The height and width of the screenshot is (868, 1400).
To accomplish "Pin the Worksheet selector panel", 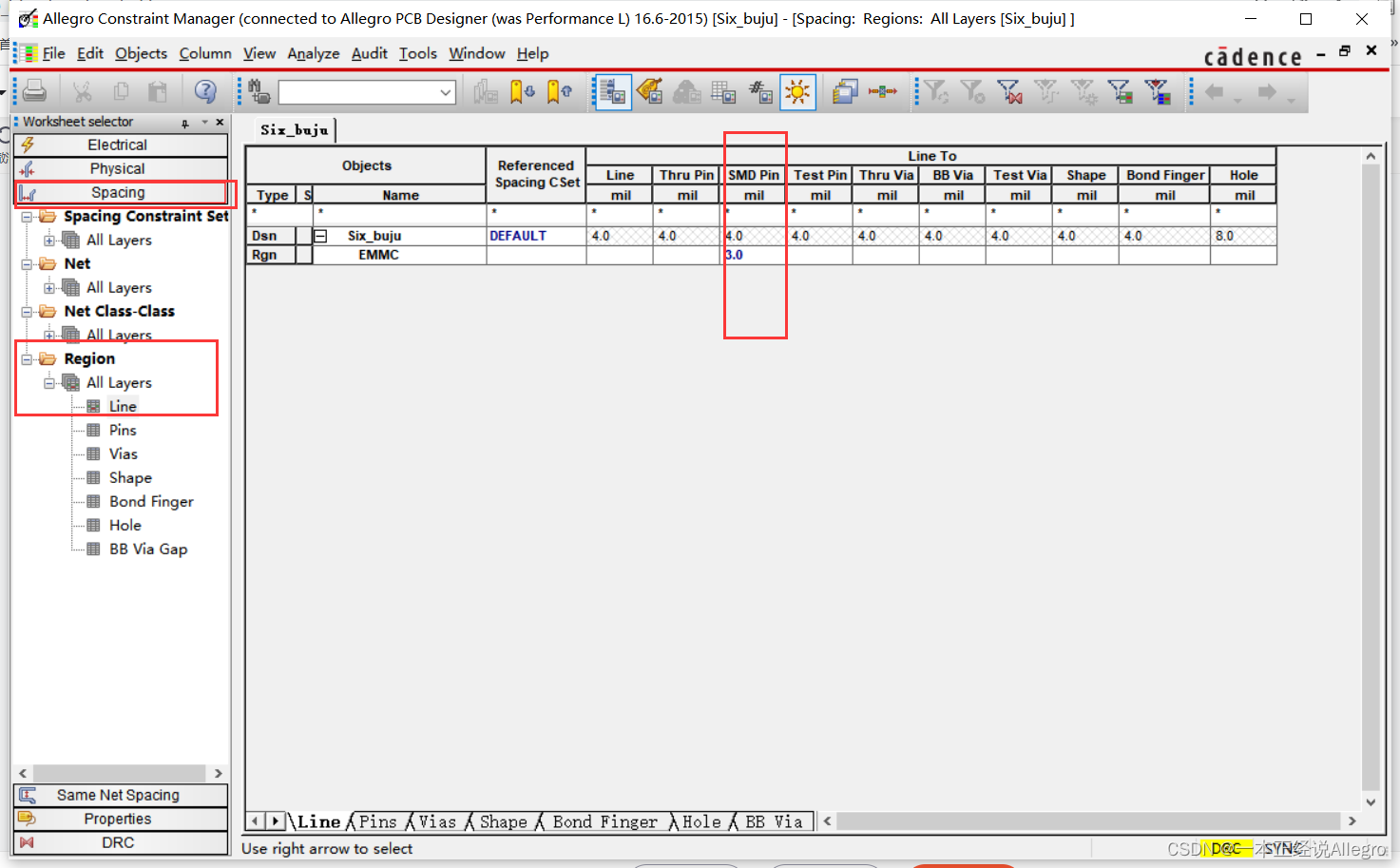I will tap(185, 123).
